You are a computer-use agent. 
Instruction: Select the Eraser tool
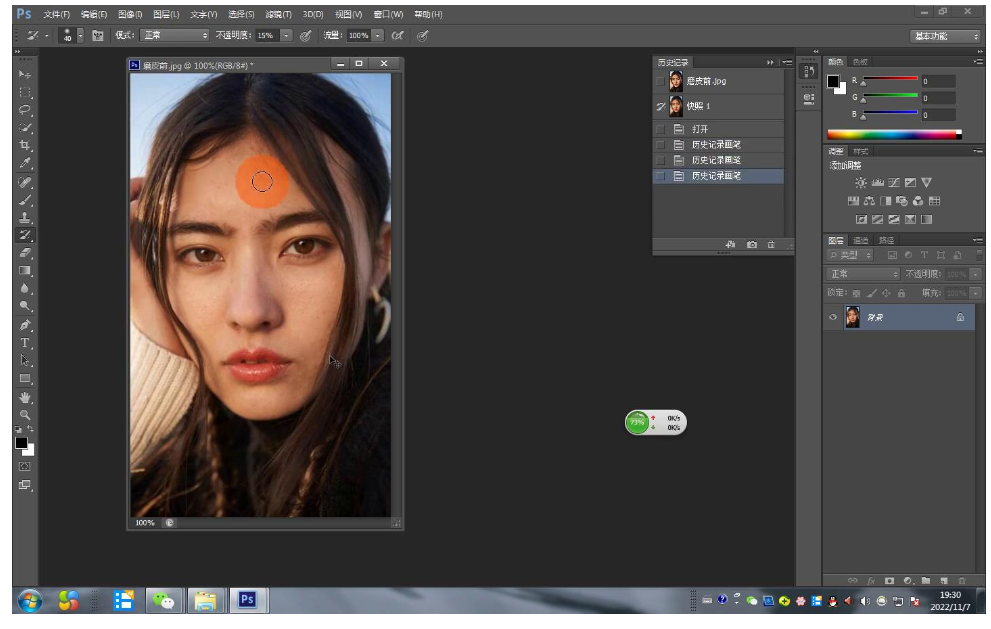tap(25, 253)
